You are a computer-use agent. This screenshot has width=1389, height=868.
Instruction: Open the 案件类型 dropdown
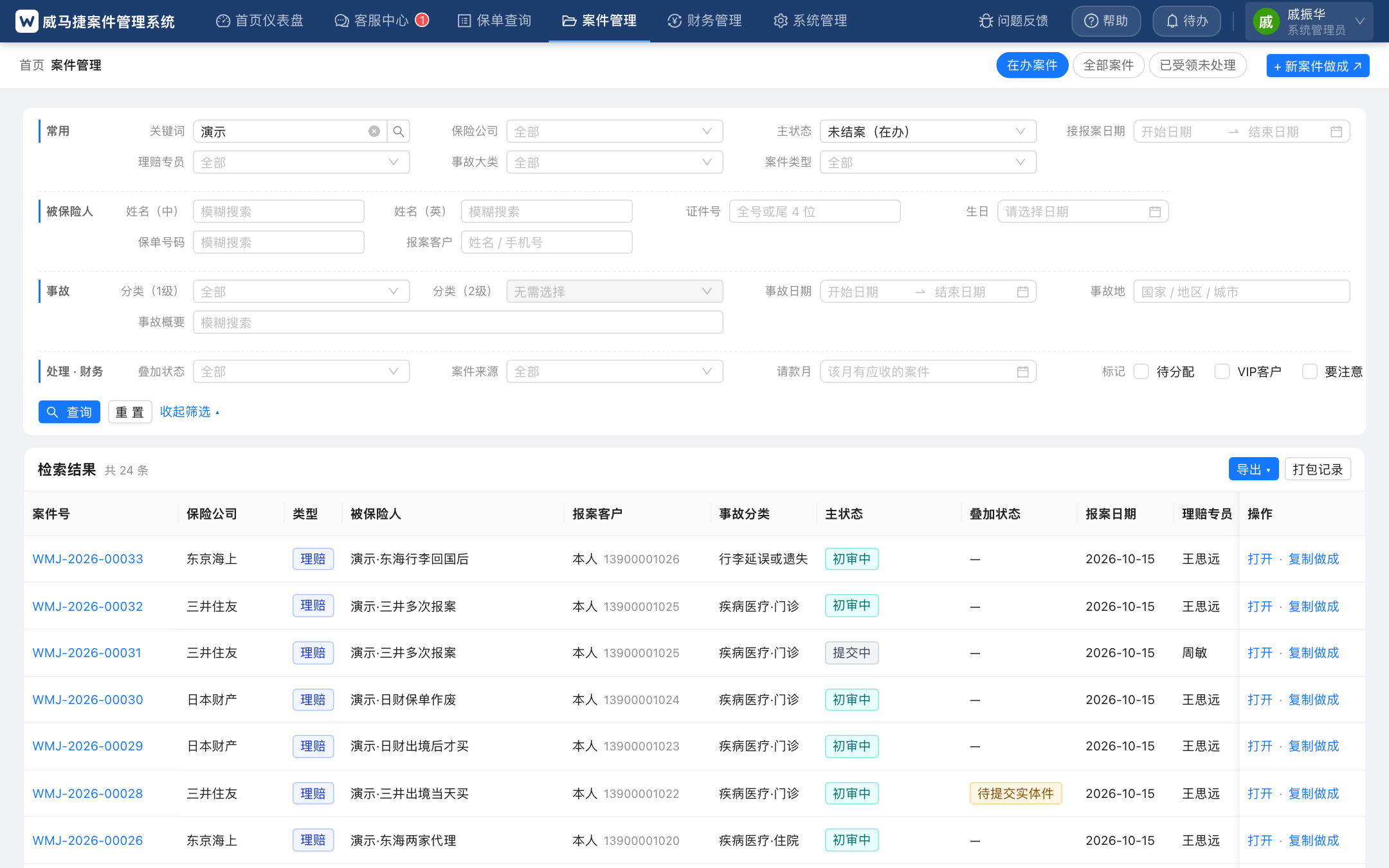point(928,162)
